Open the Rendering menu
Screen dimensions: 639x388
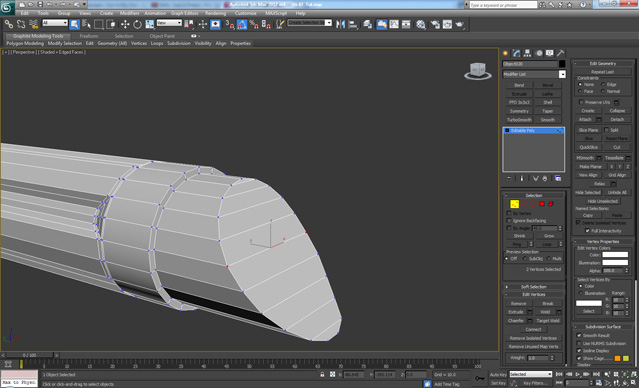(215, 13)
